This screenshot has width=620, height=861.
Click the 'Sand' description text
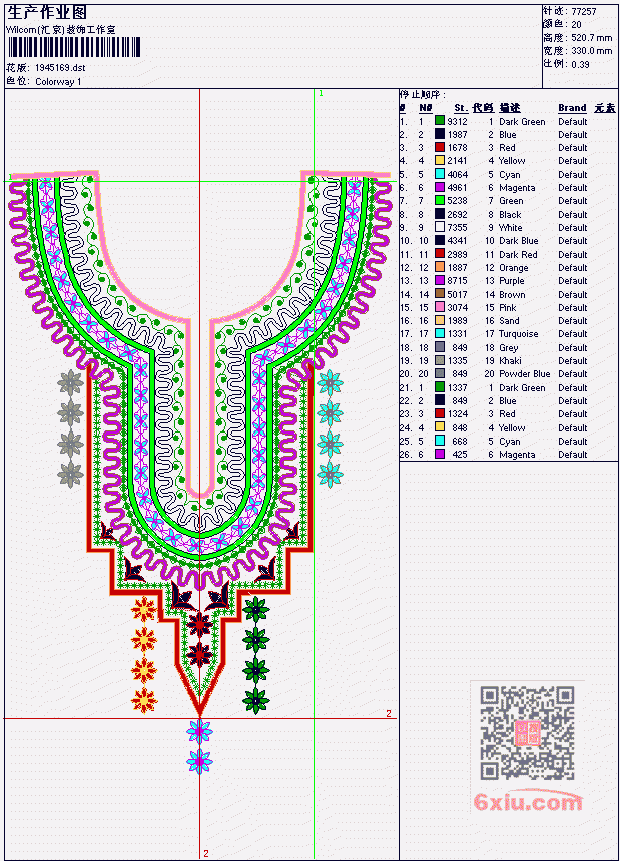(x=509, y=321)
